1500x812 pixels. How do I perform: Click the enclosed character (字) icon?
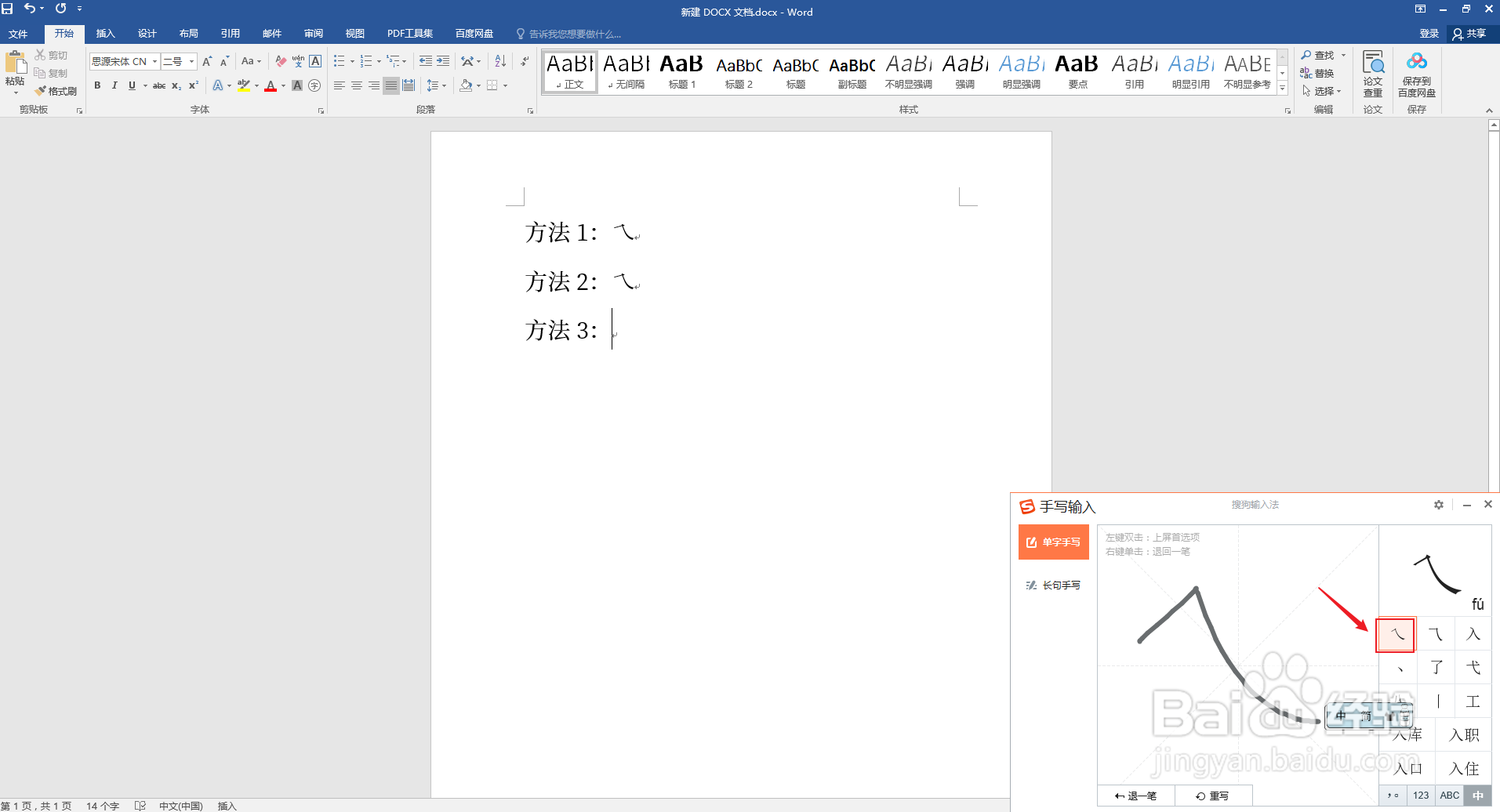click(x=314, y=85)
